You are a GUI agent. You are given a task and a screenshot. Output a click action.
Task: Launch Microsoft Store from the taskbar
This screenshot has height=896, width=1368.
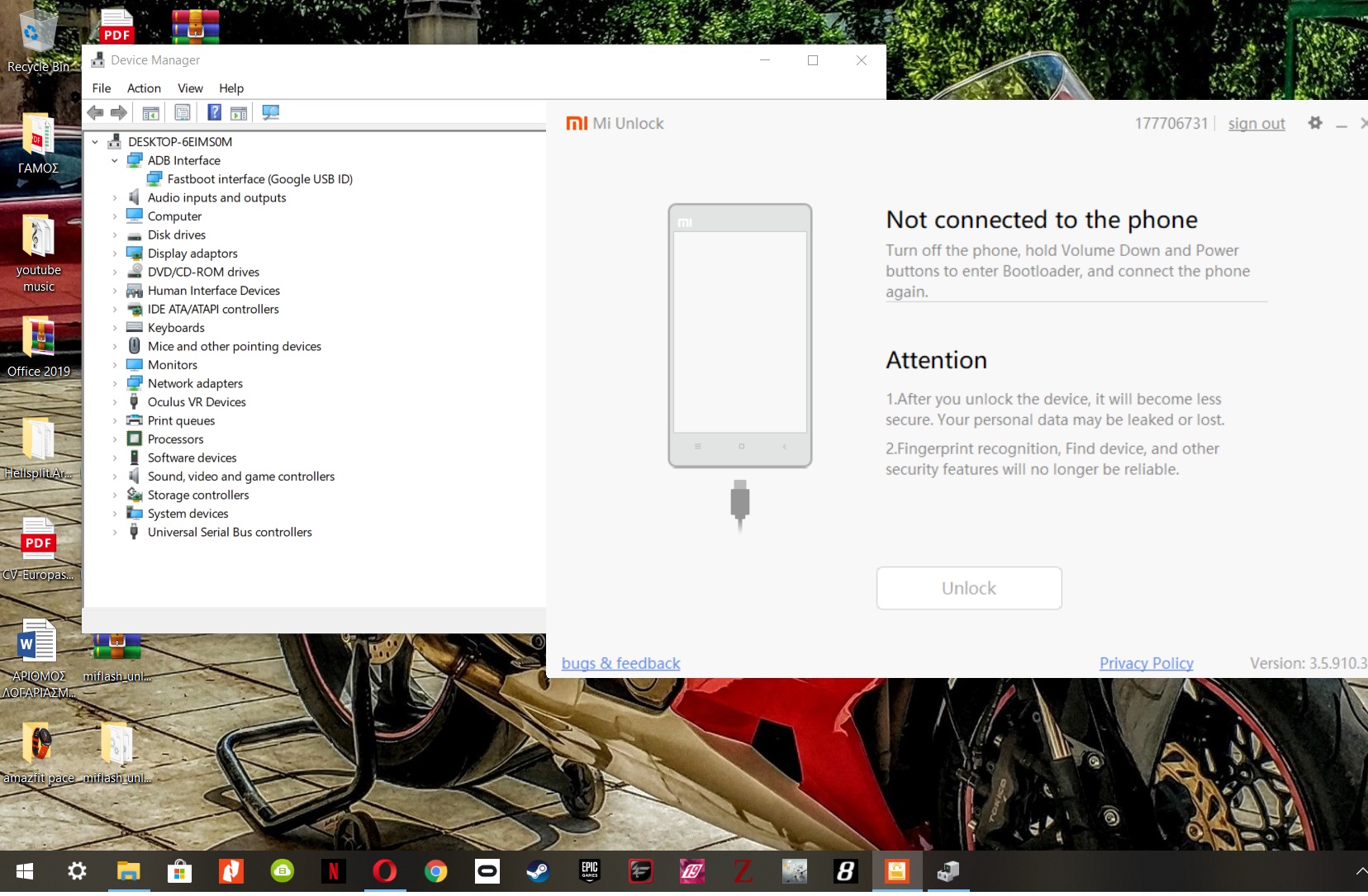[179, 871]
